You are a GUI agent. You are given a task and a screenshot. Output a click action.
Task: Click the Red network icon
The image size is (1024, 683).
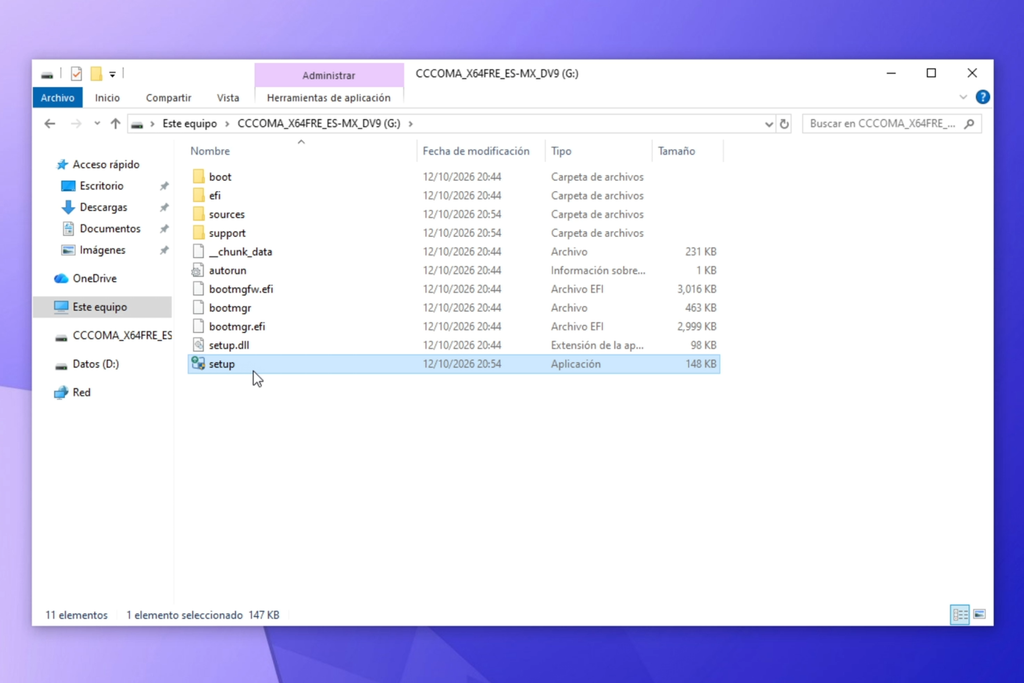(61, 392)
